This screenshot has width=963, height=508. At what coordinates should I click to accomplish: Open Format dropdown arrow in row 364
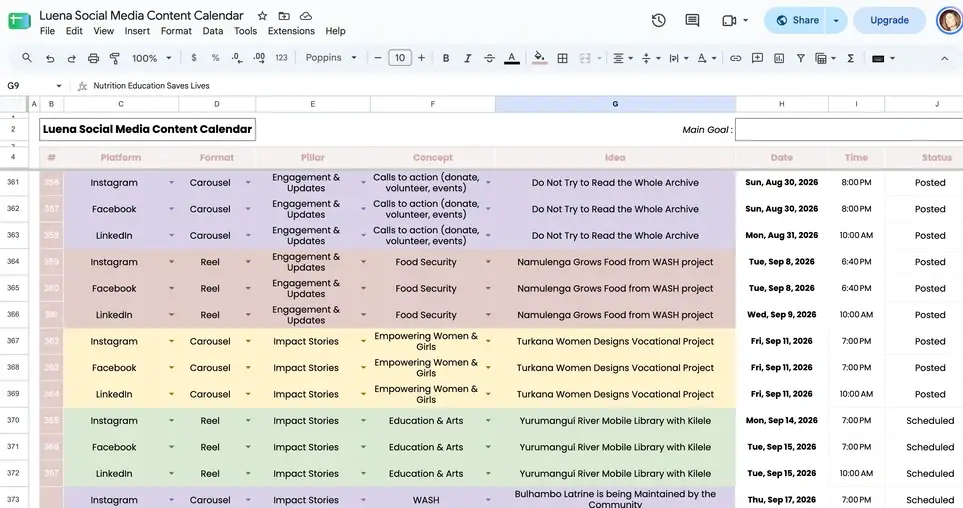[x=248, y=262]
